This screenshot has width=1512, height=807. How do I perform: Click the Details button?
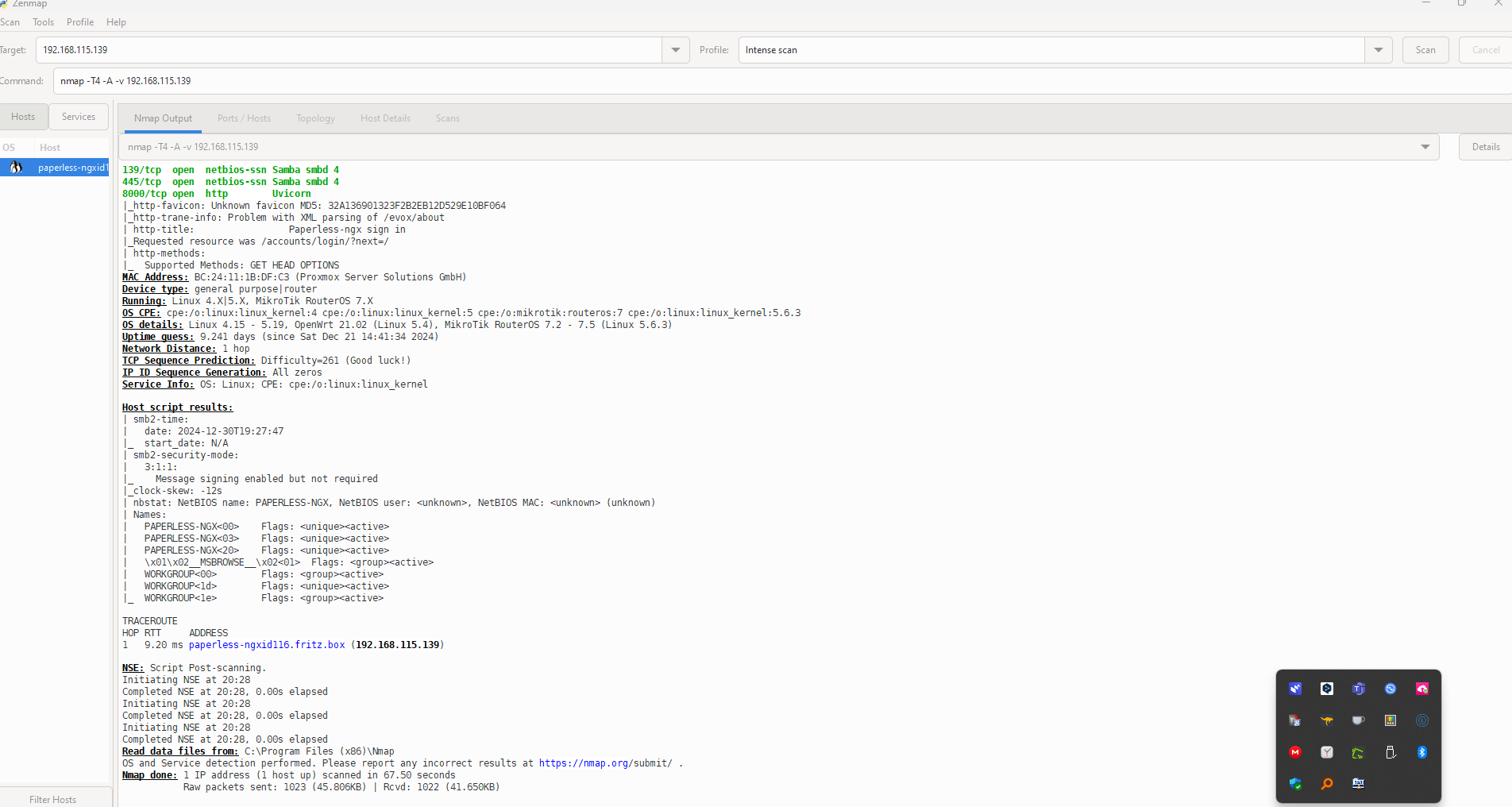click(x=1485, y=147)
